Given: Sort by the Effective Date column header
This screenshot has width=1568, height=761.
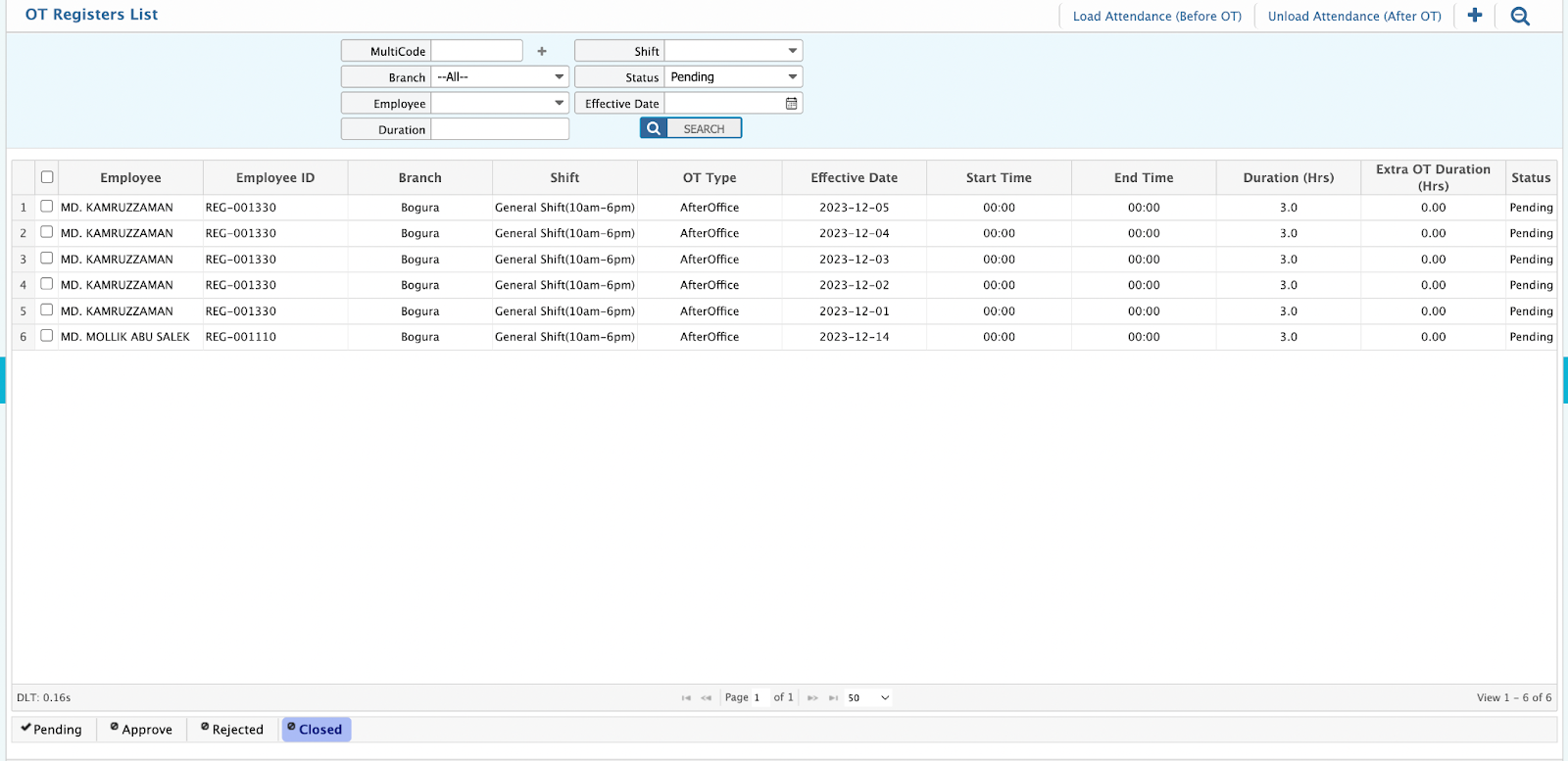Looking at the screenshot, I should 854,178.
